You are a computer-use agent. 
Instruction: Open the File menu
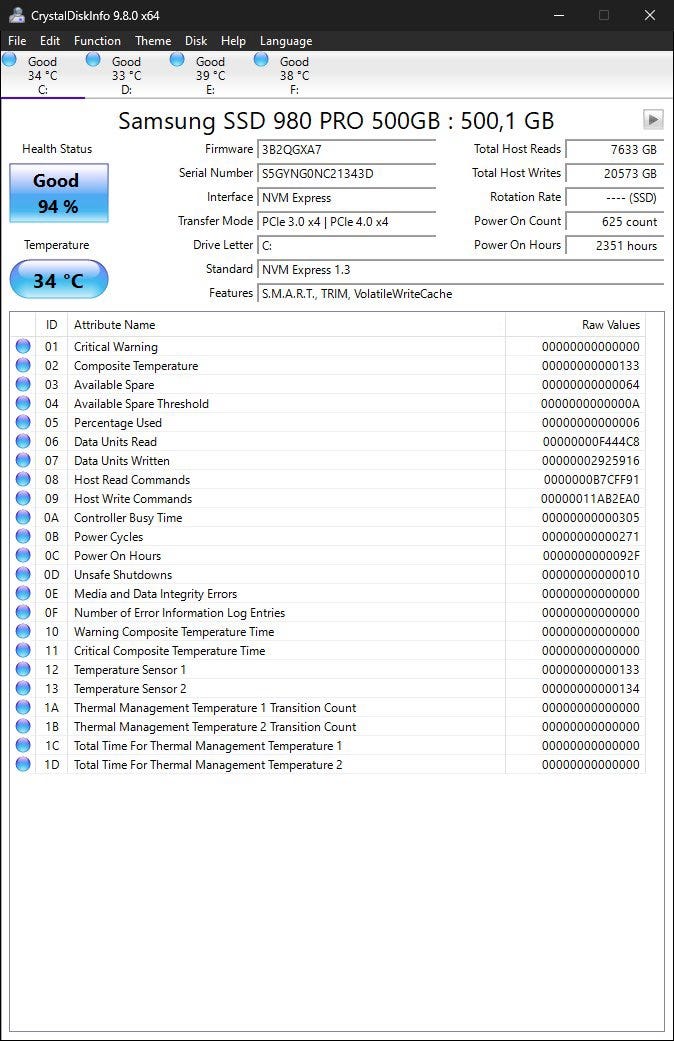(17, 40)
